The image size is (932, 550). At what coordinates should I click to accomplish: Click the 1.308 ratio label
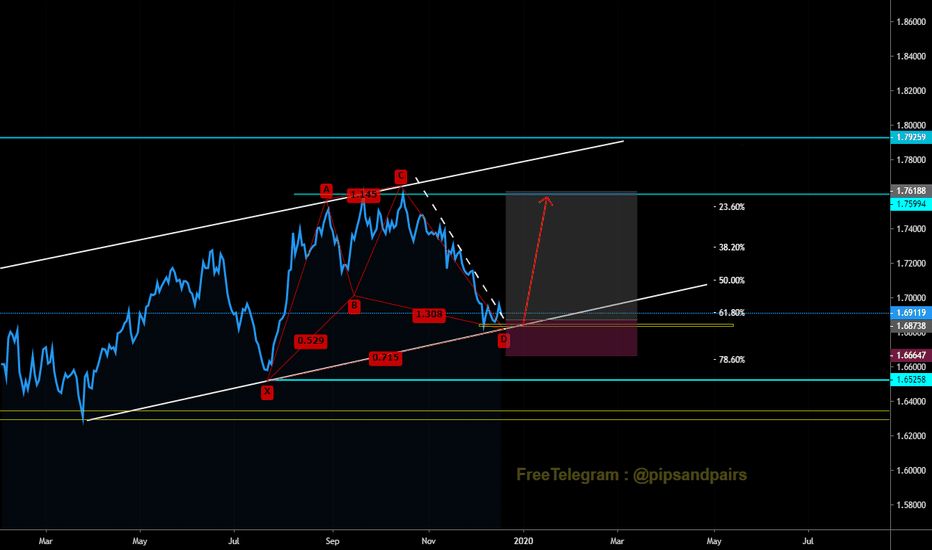(429, 315)
